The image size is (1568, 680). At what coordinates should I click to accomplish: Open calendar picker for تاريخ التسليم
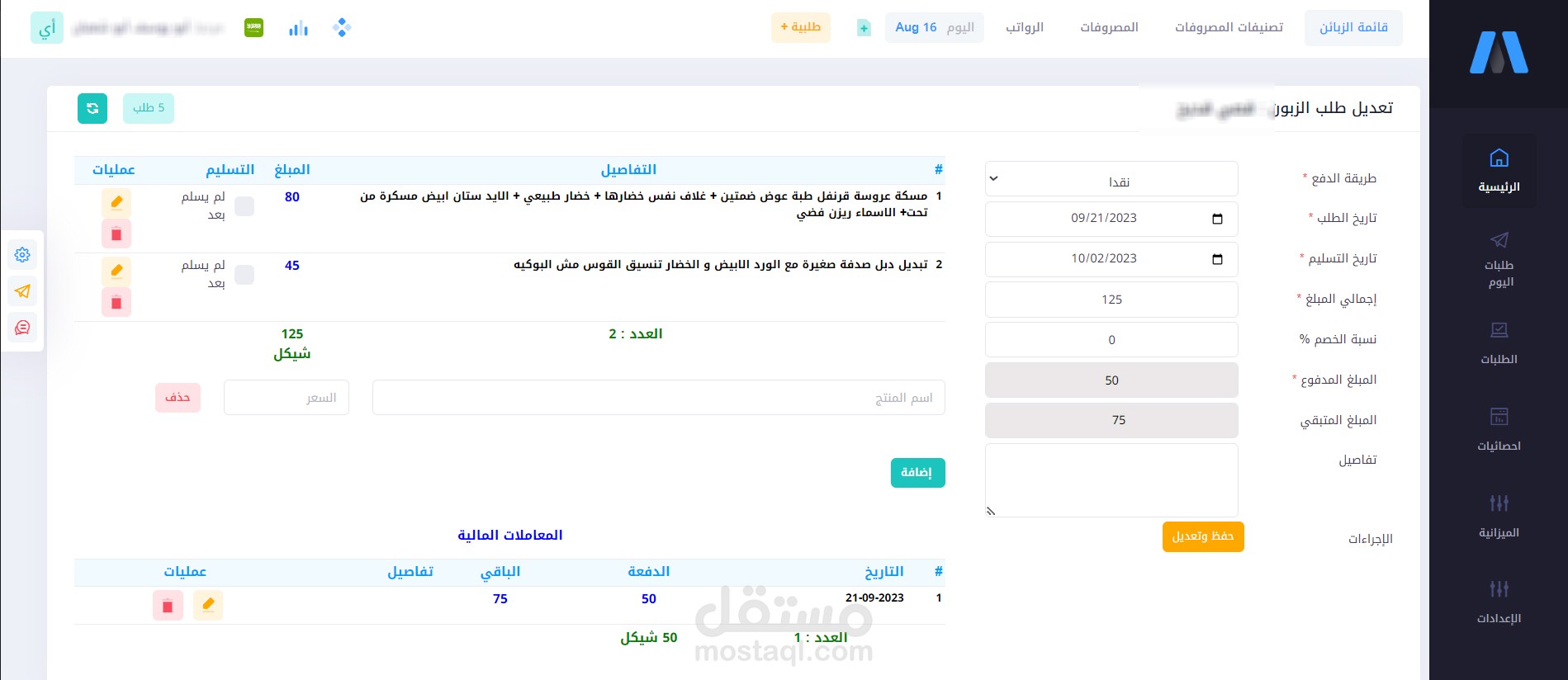(x=1217, y=259)
